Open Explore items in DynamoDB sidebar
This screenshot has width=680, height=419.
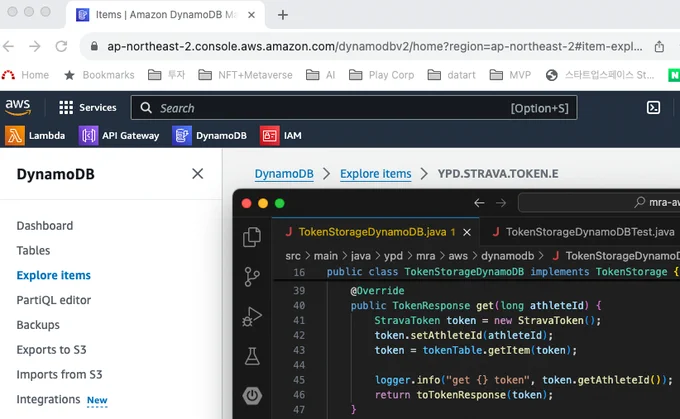click(54, 275)
